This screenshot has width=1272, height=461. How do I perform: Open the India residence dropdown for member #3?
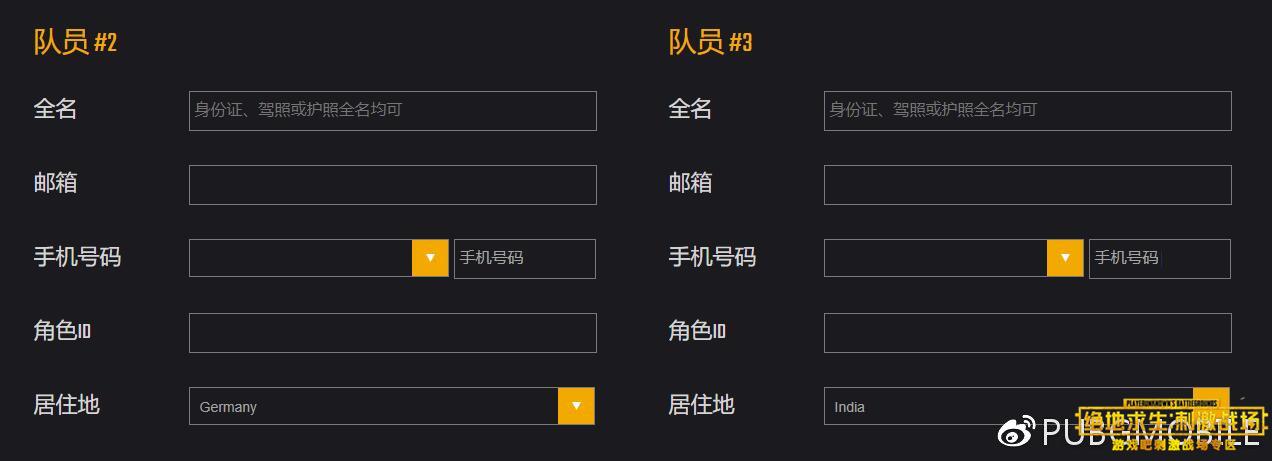click(x=1027, y=406)
